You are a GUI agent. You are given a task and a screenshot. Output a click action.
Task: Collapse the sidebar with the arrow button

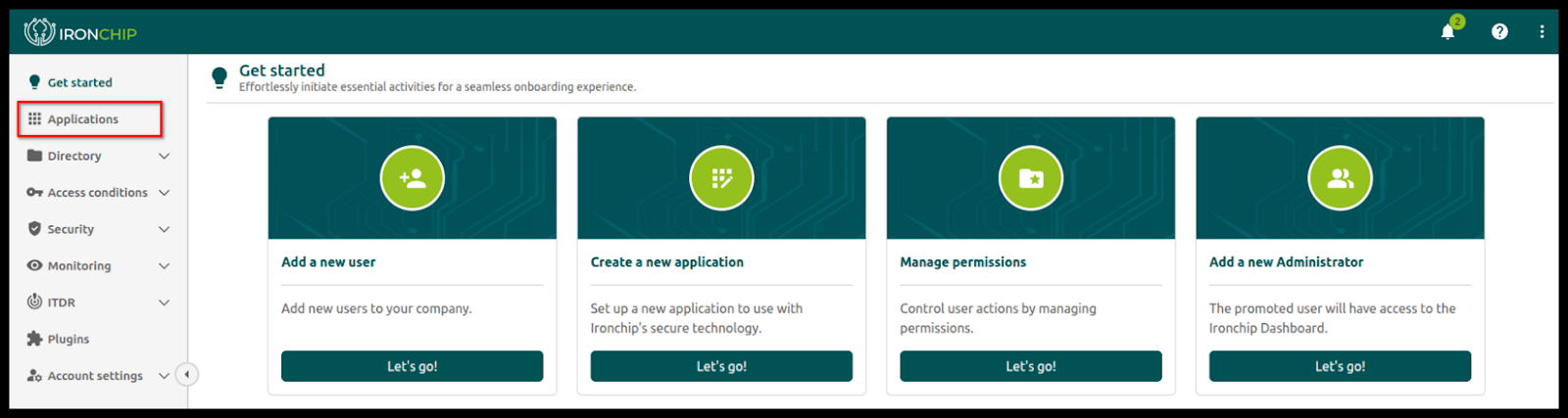pyautogui.click(x=186, y=374)
